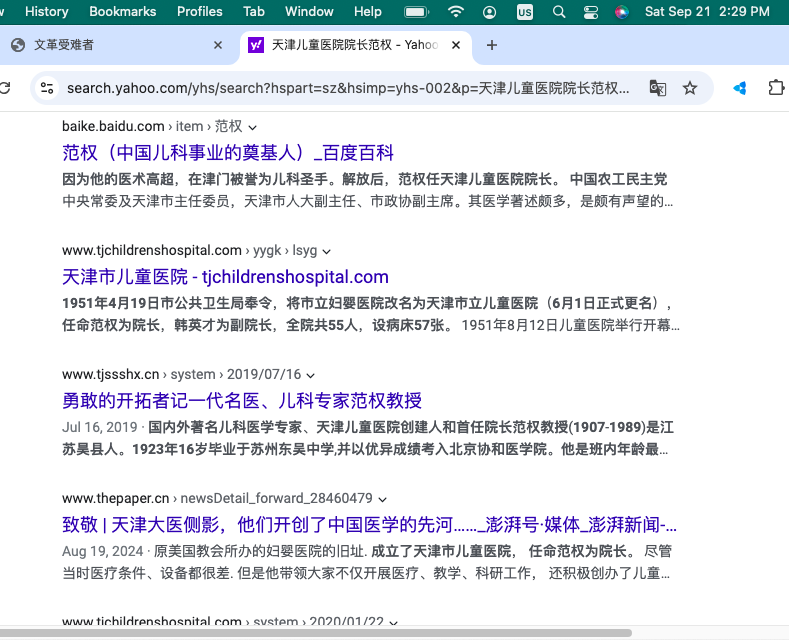Open the site information icon beside URL
The image size is (789, 640).
(x=47, y=88)
